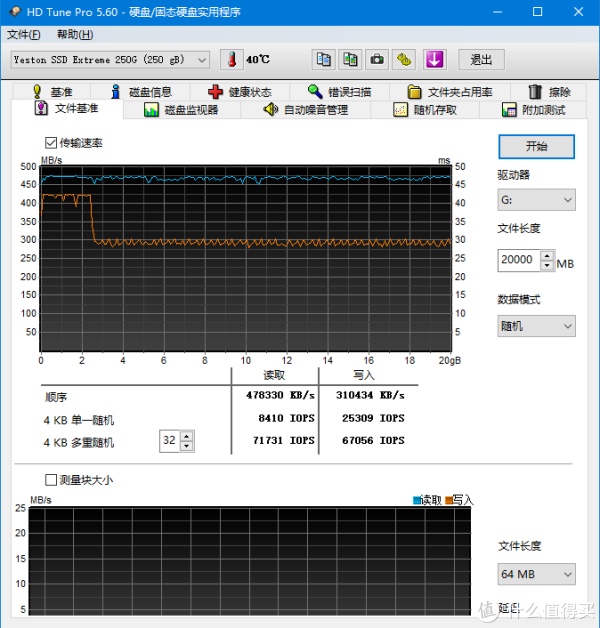600x628 pixels.
Task: Click multi random write 67056 IOPS
Action: [x=373, y=440]
